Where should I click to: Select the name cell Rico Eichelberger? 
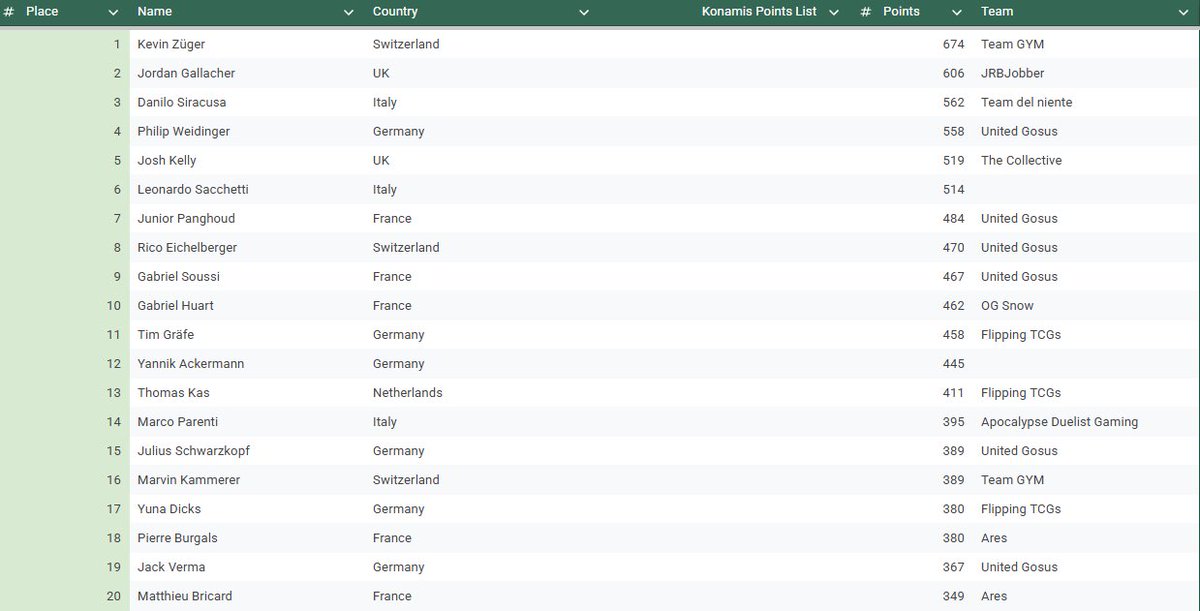pos(188,247)
